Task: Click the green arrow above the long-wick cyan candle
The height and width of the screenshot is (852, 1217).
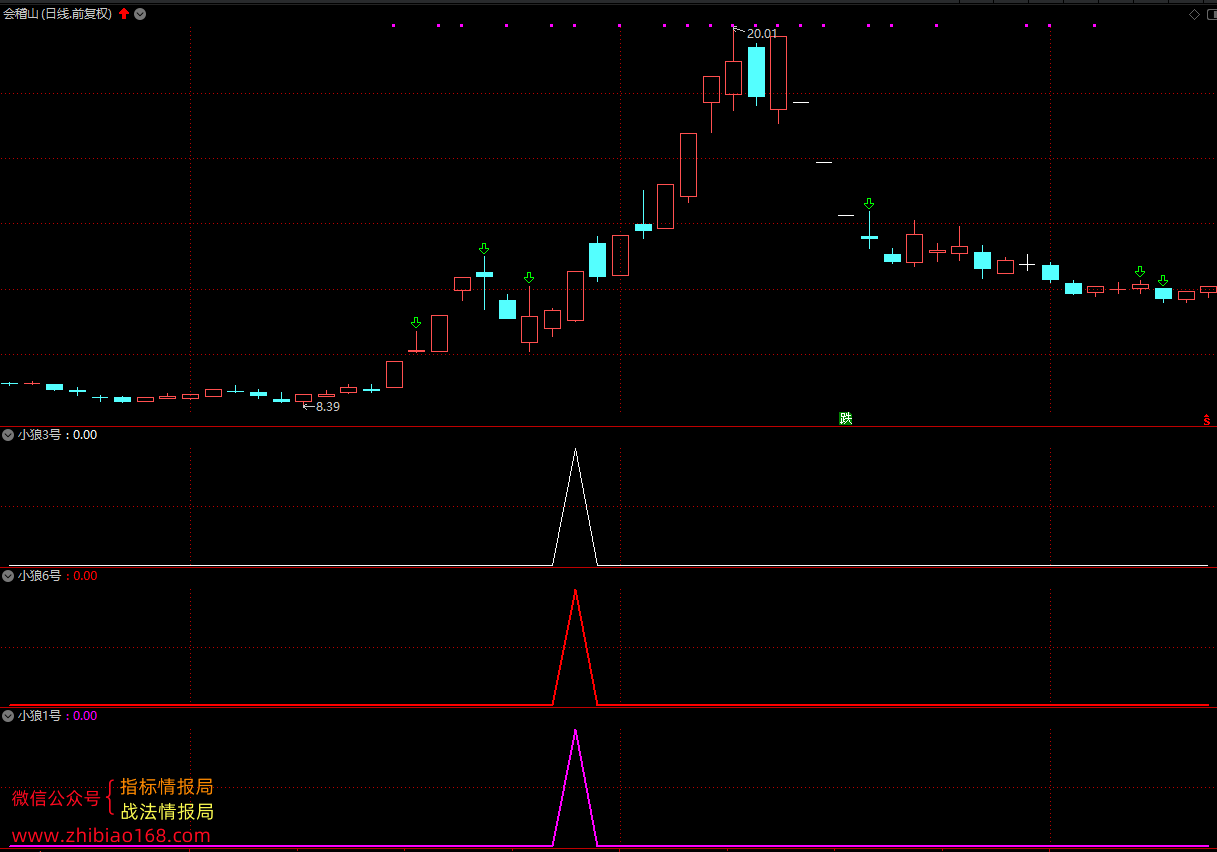Action: tap(484, 248)
